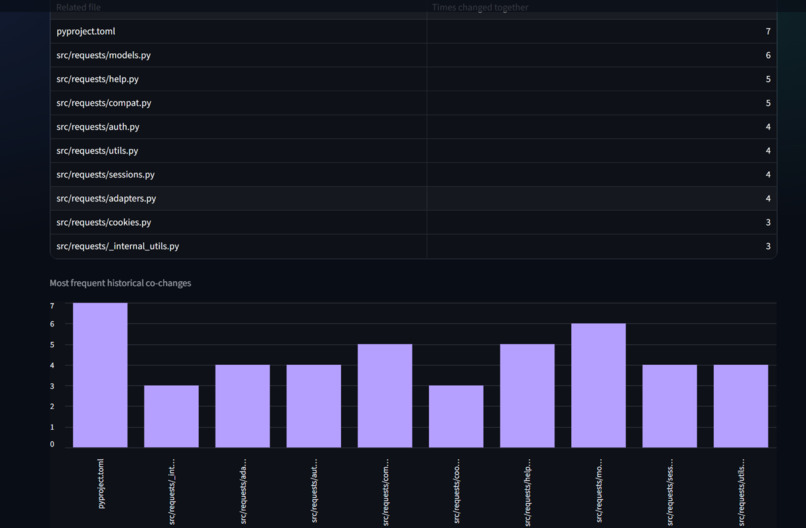Click the src/requests/adapters.py row
This screenshot has height=528, width=806.
[413, 198]
